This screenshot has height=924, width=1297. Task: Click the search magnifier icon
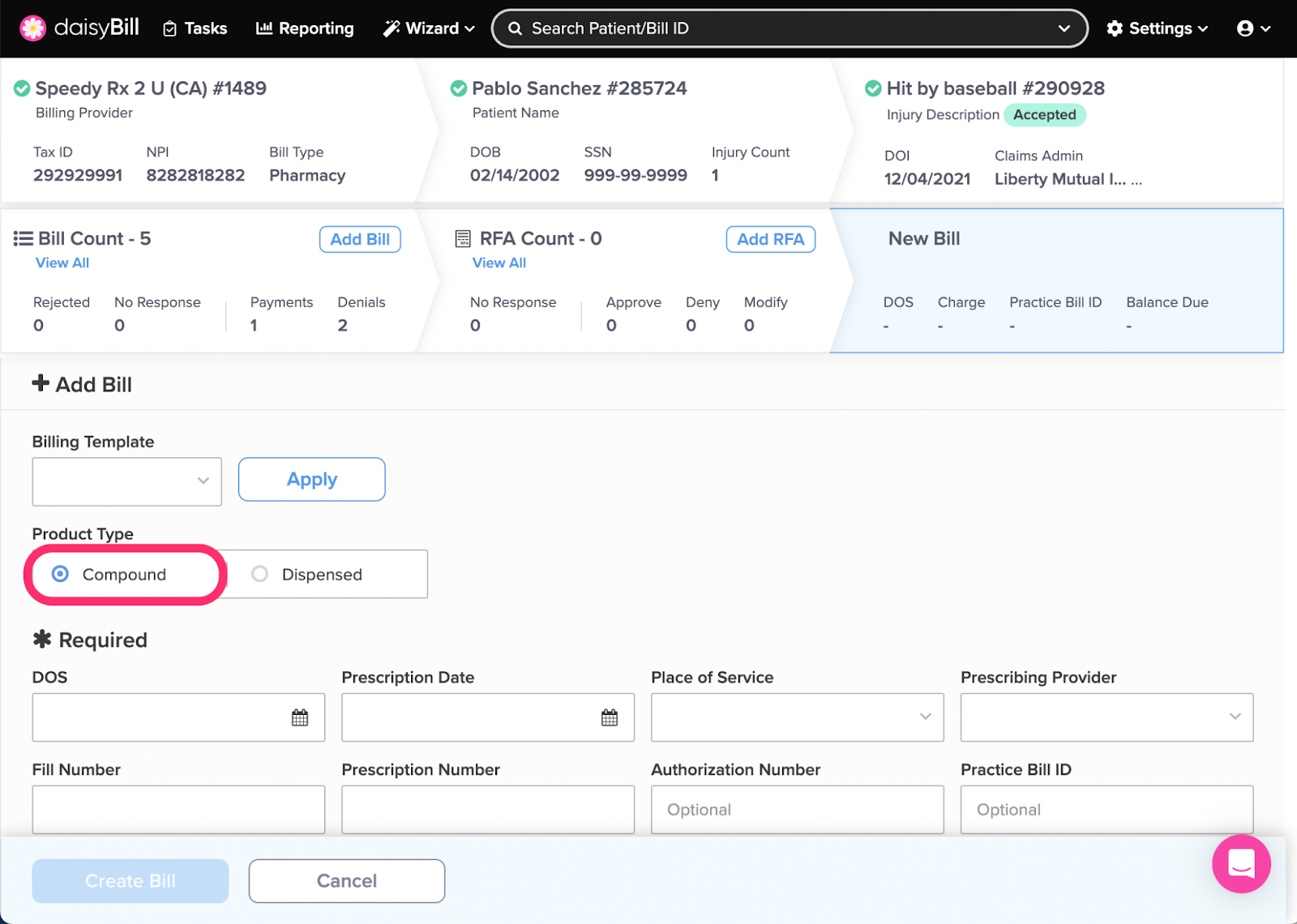[515, 28]
